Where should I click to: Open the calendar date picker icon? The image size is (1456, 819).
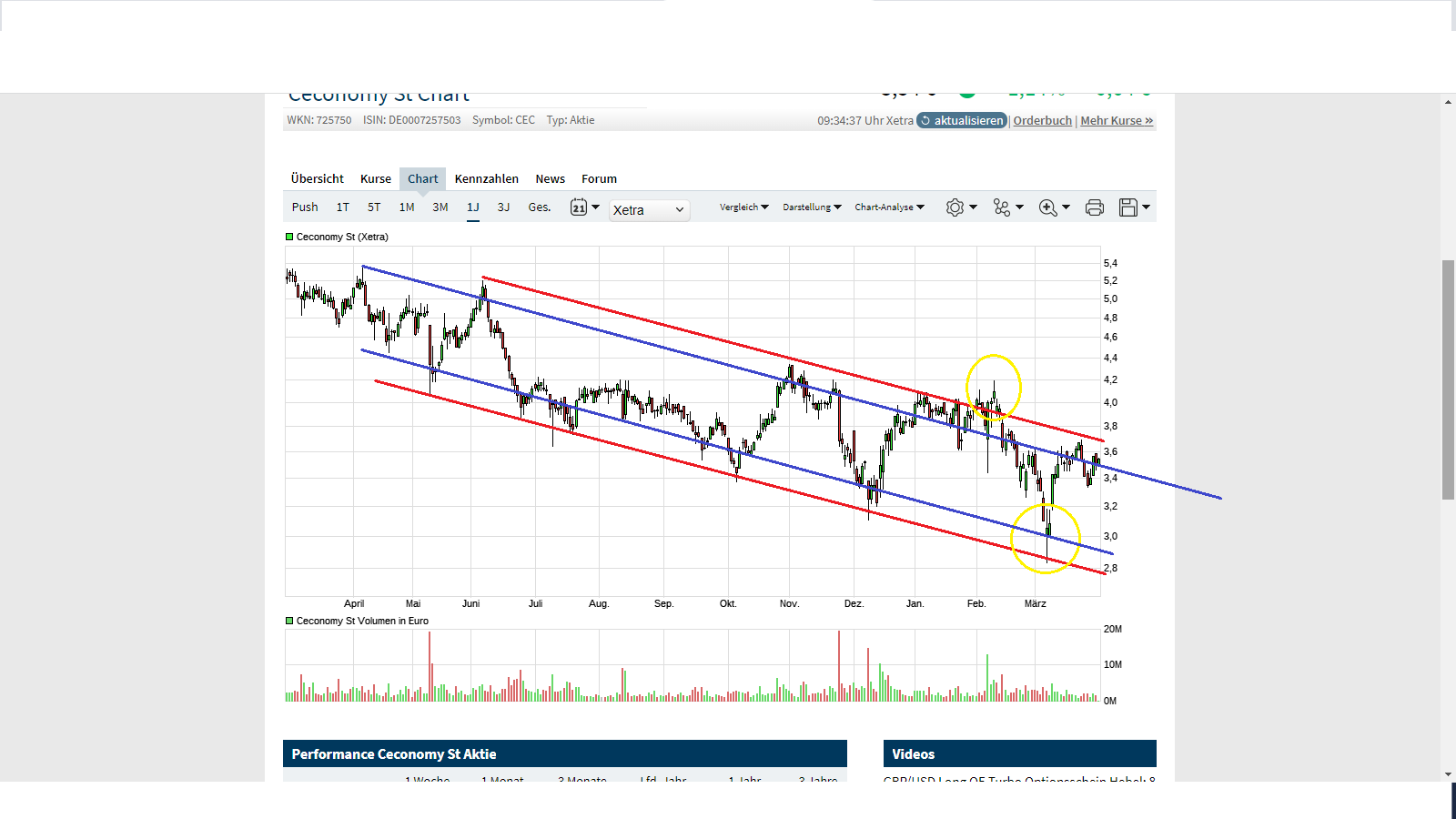[580, 207]
